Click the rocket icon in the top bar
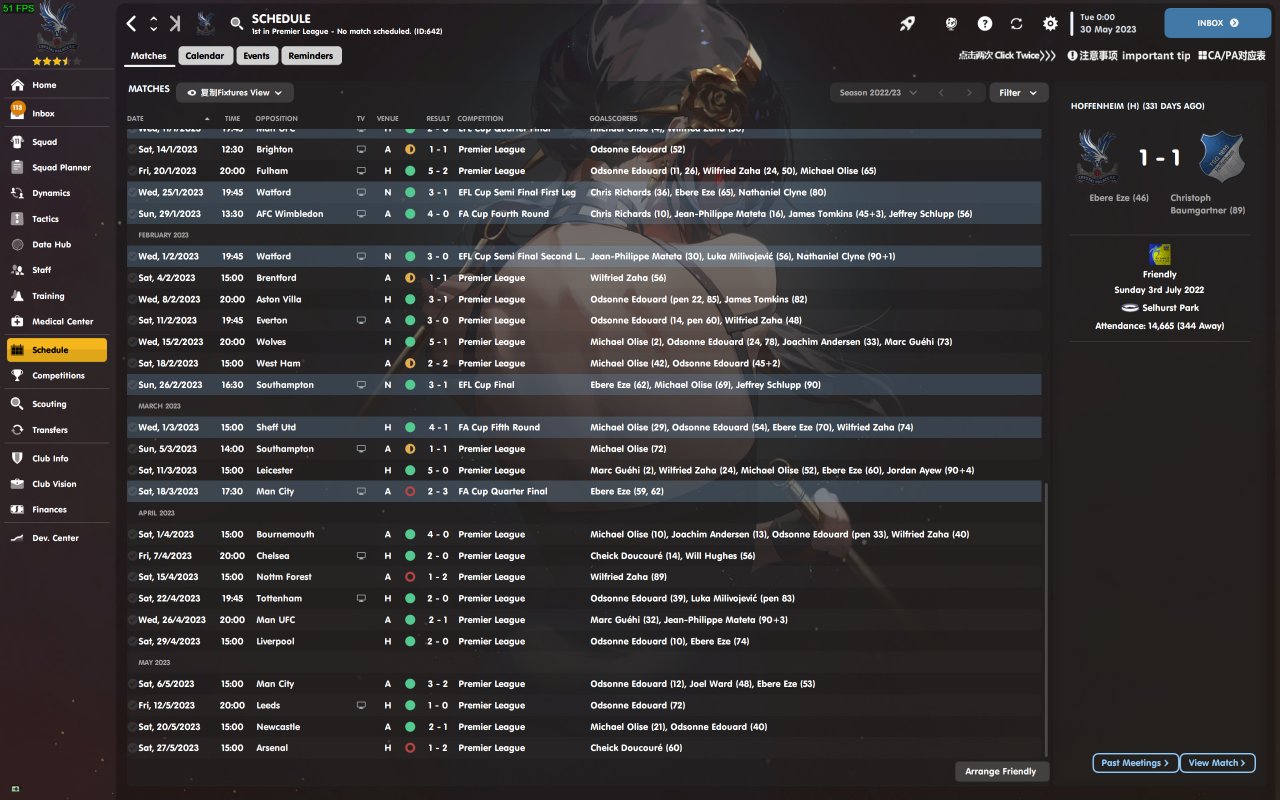The image size is (1280, 800). 907,23
